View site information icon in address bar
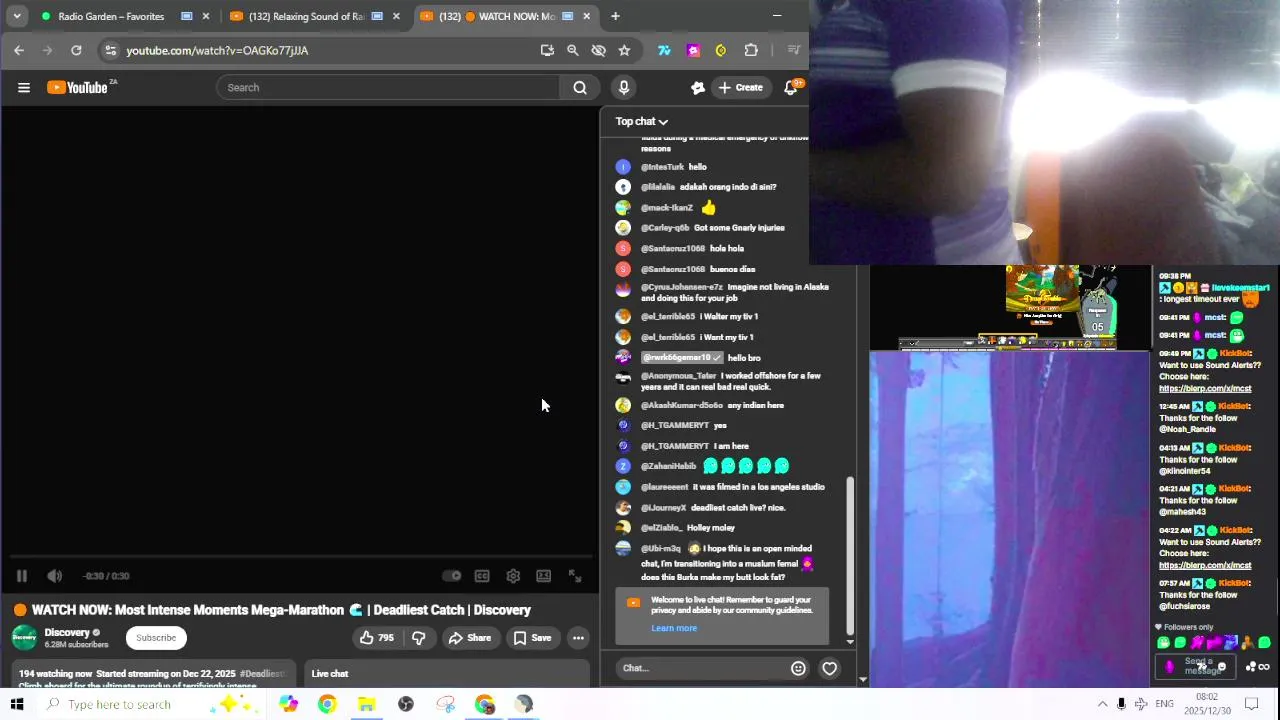 click(x=110, y=50)
